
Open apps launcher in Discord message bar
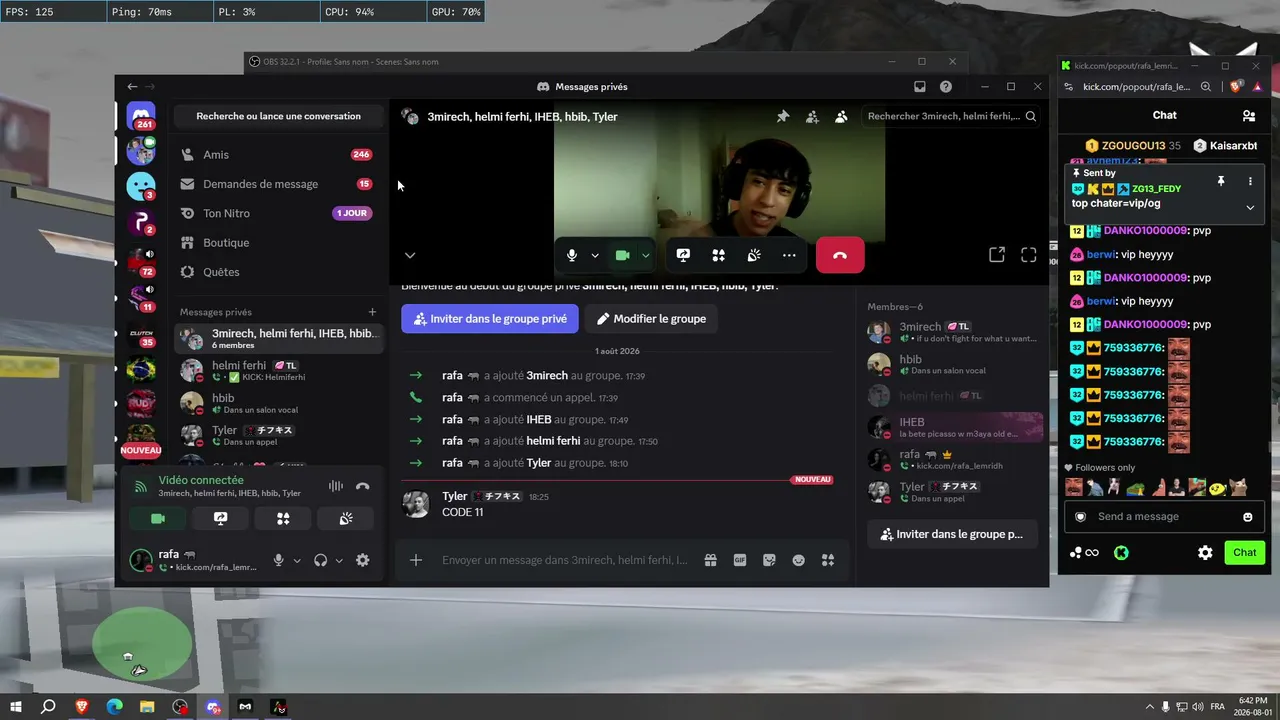click(x=828, y=560)
